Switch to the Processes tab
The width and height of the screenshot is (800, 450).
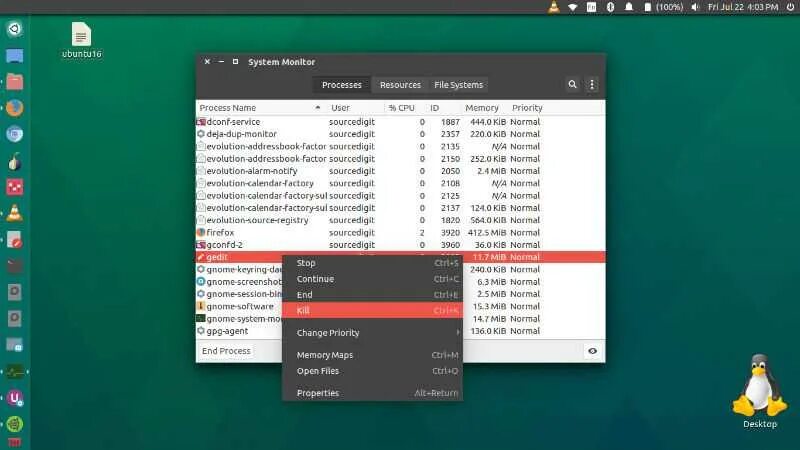pos(342,85)
